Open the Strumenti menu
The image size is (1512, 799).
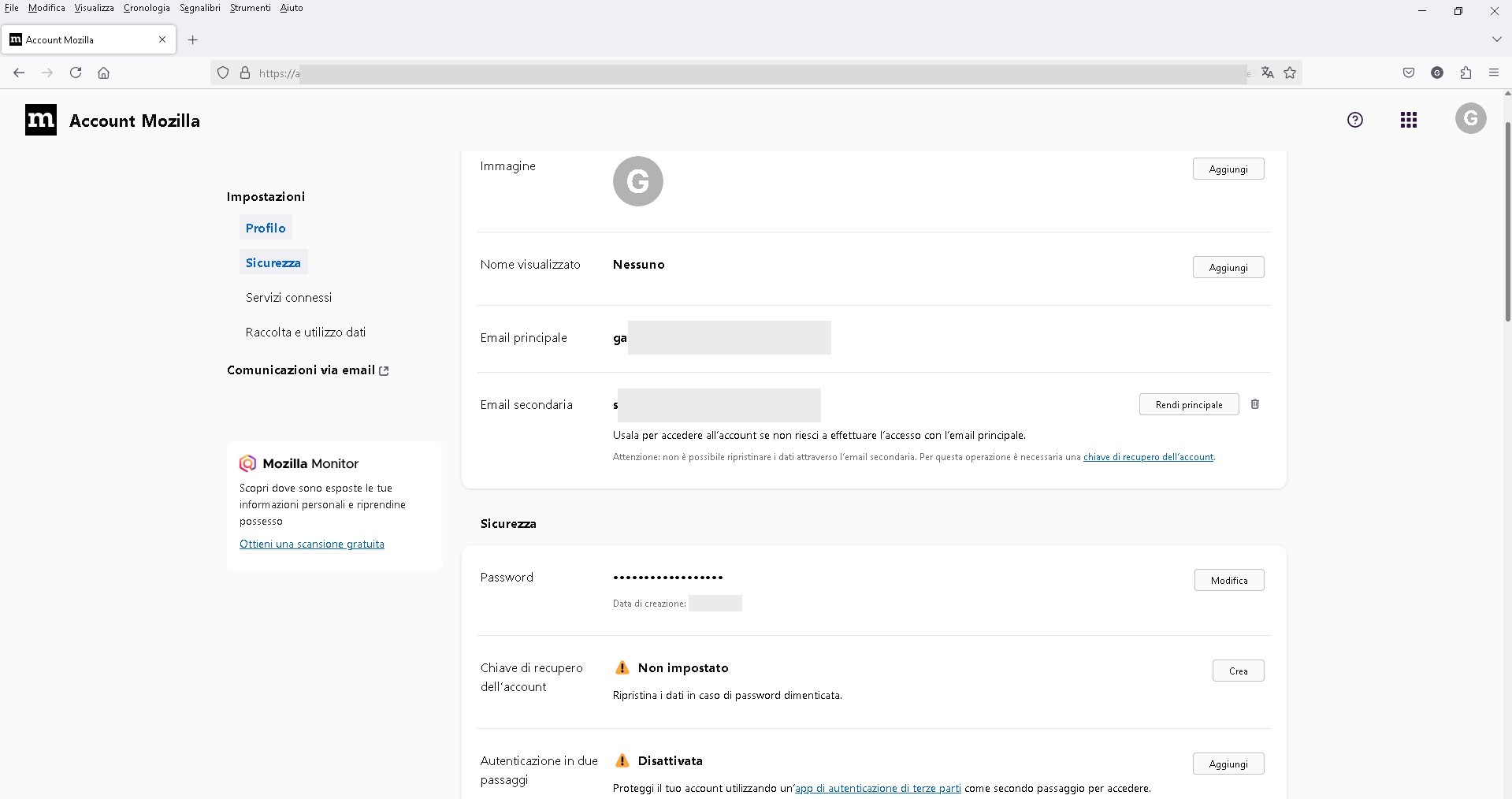[250, 8]
